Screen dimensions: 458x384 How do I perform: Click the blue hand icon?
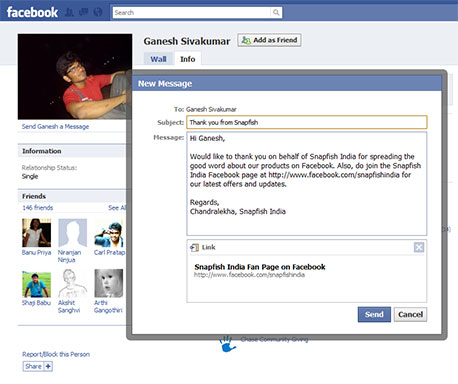[227, 344]
